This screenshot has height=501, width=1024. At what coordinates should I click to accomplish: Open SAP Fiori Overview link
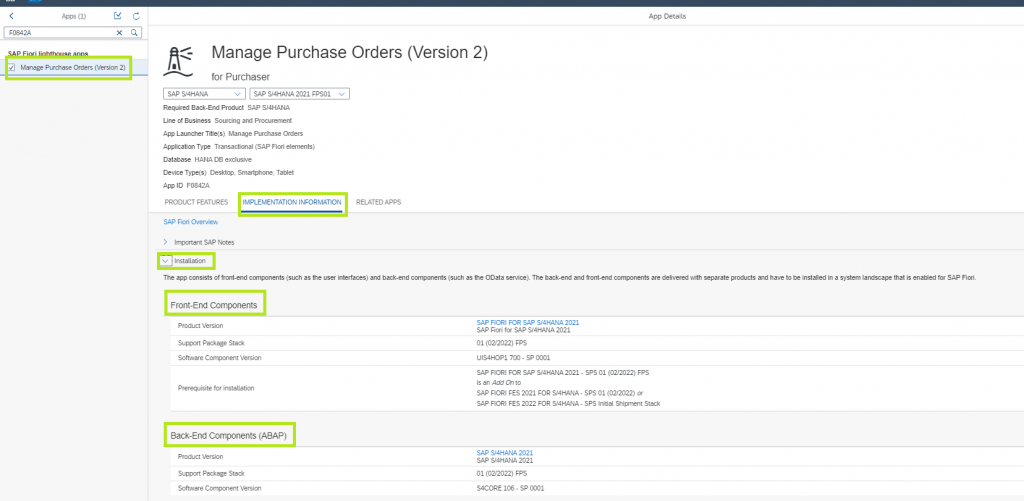[x=191, y=222]
